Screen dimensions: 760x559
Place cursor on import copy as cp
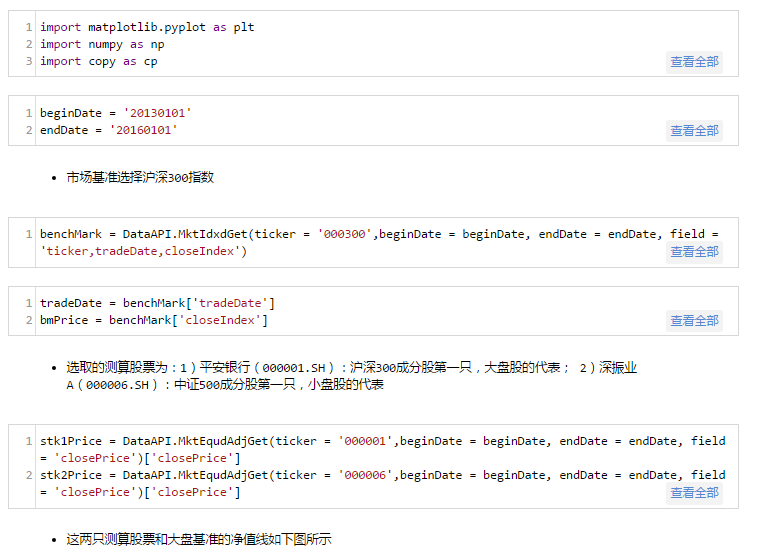(x=98, y=62)
